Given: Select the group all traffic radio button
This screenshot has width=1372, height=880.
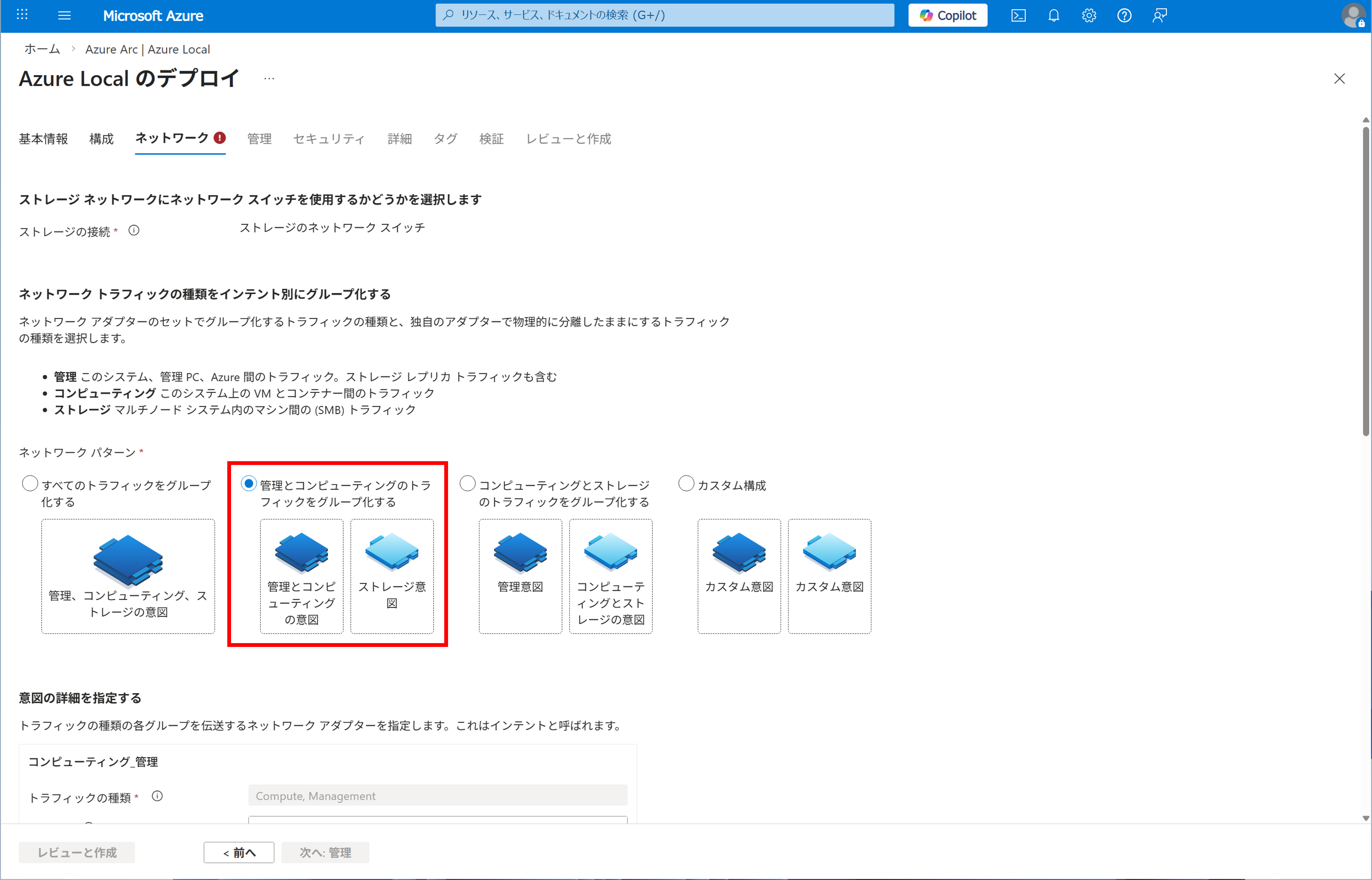Looking at the screenshot, I should tap(30, 483).
